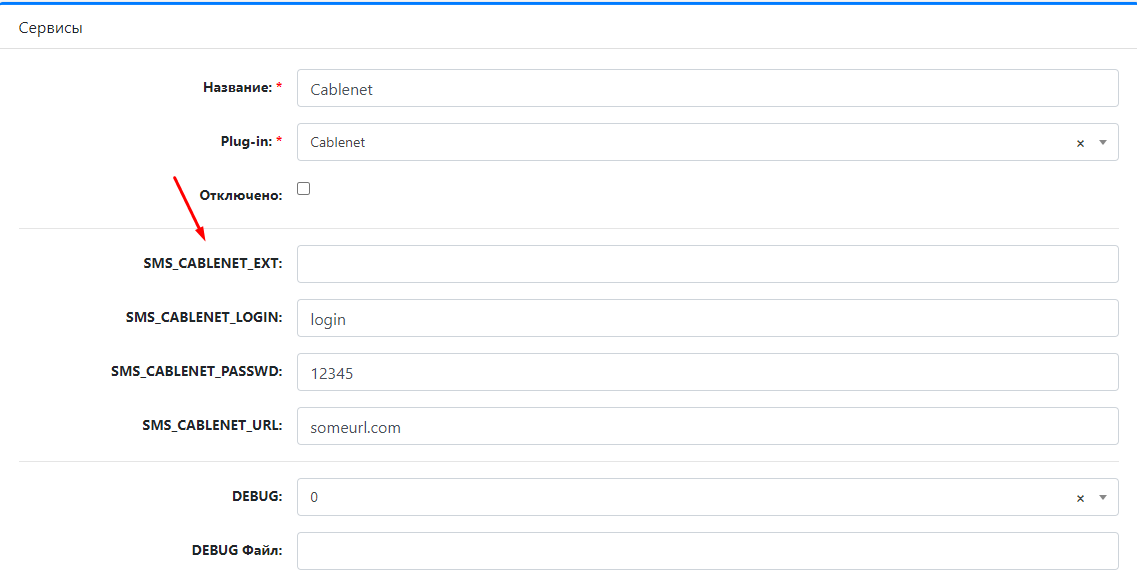
Task: Click the SMS_CABLENET_LOGIN input field
Action: (x=708, y=318)
